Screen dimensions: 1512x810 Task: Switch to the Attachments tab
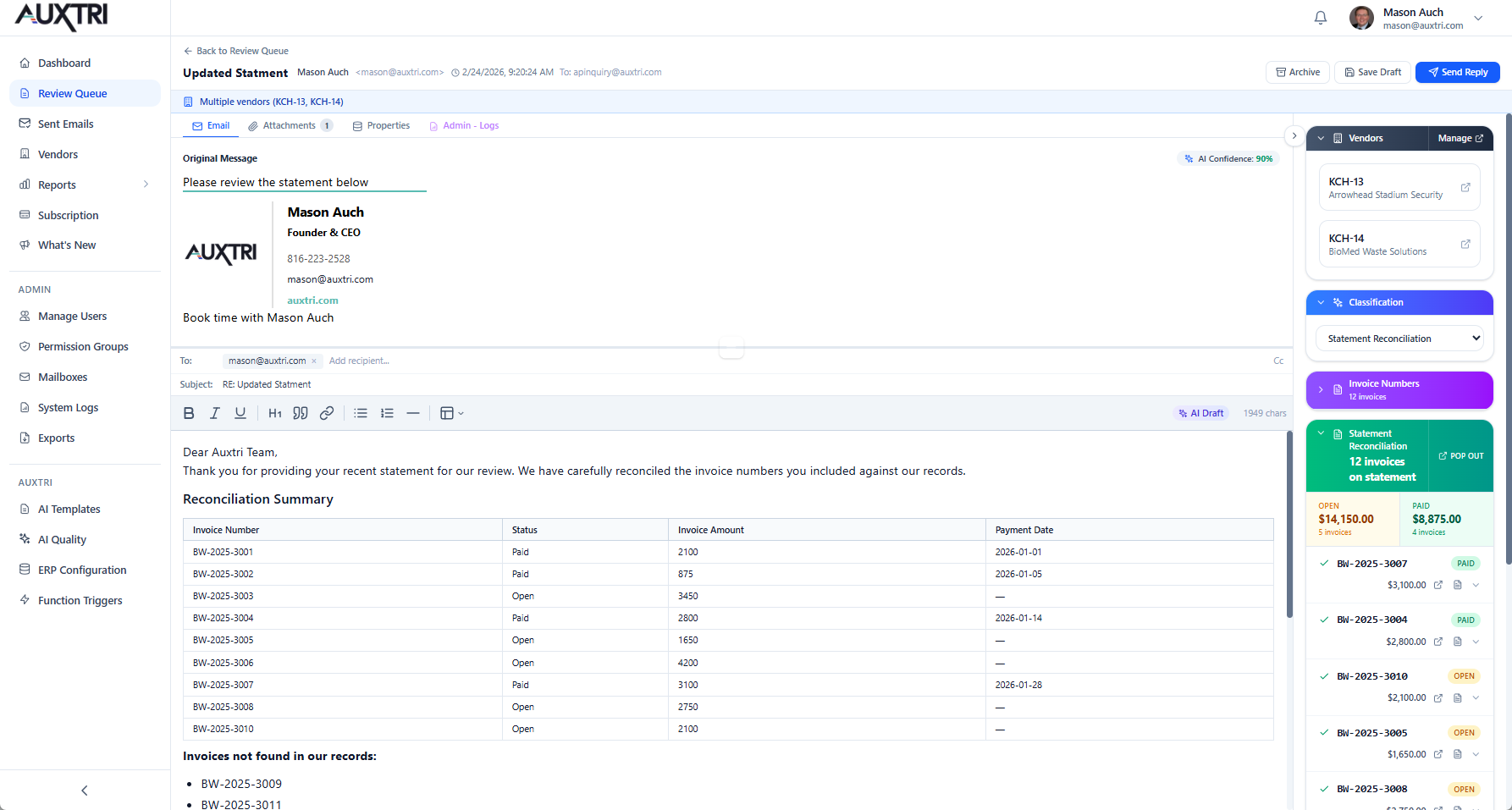point(290,125)
